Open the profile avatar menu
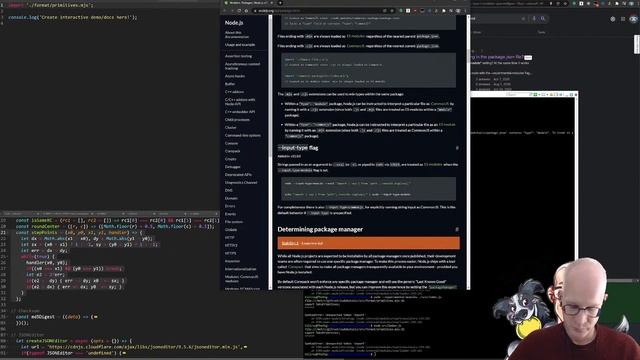The height and width of the screenshot is (360, 640). point(633,19)
